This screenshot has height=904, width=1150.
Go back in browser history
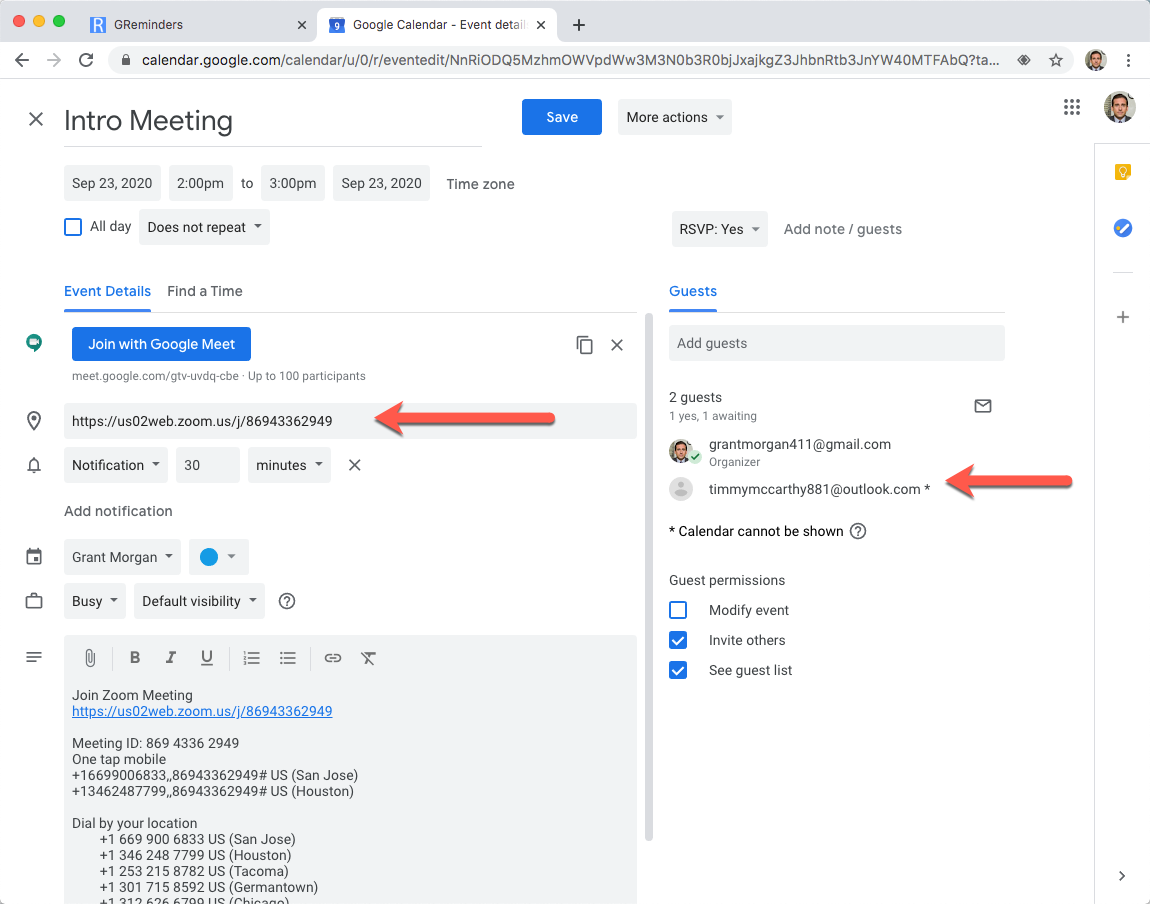coord(22,60)
